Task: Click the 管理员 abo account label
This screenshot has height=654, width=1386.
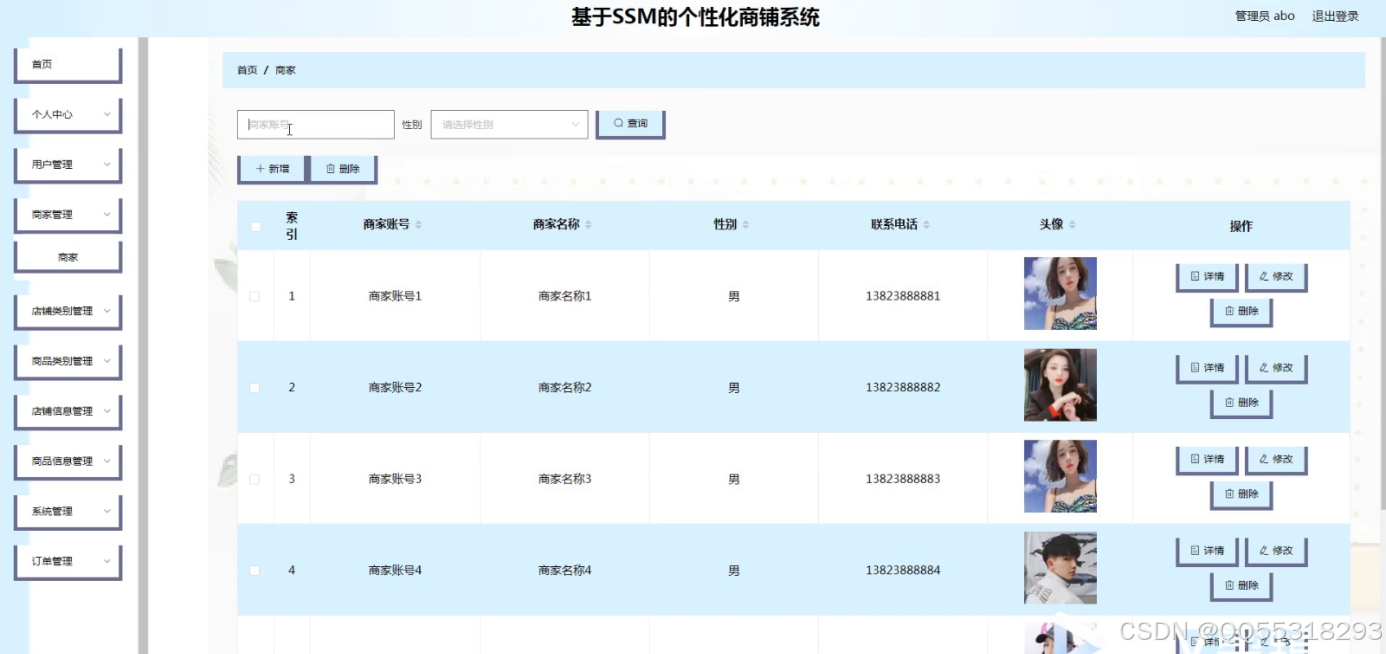Action: pyautogui.click(x=1265, y=16)
